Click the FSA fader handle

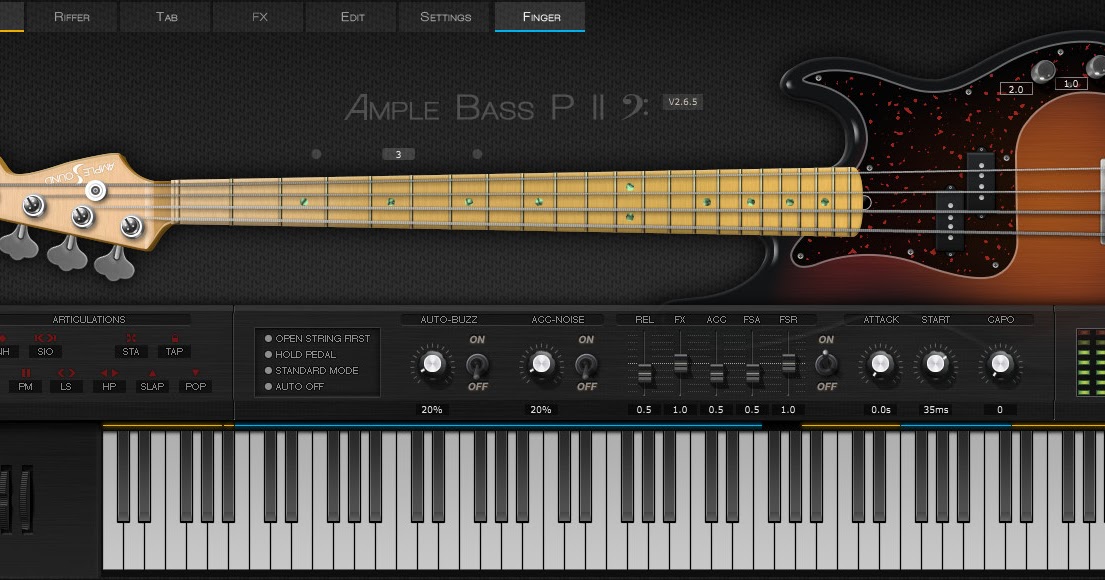753,374
